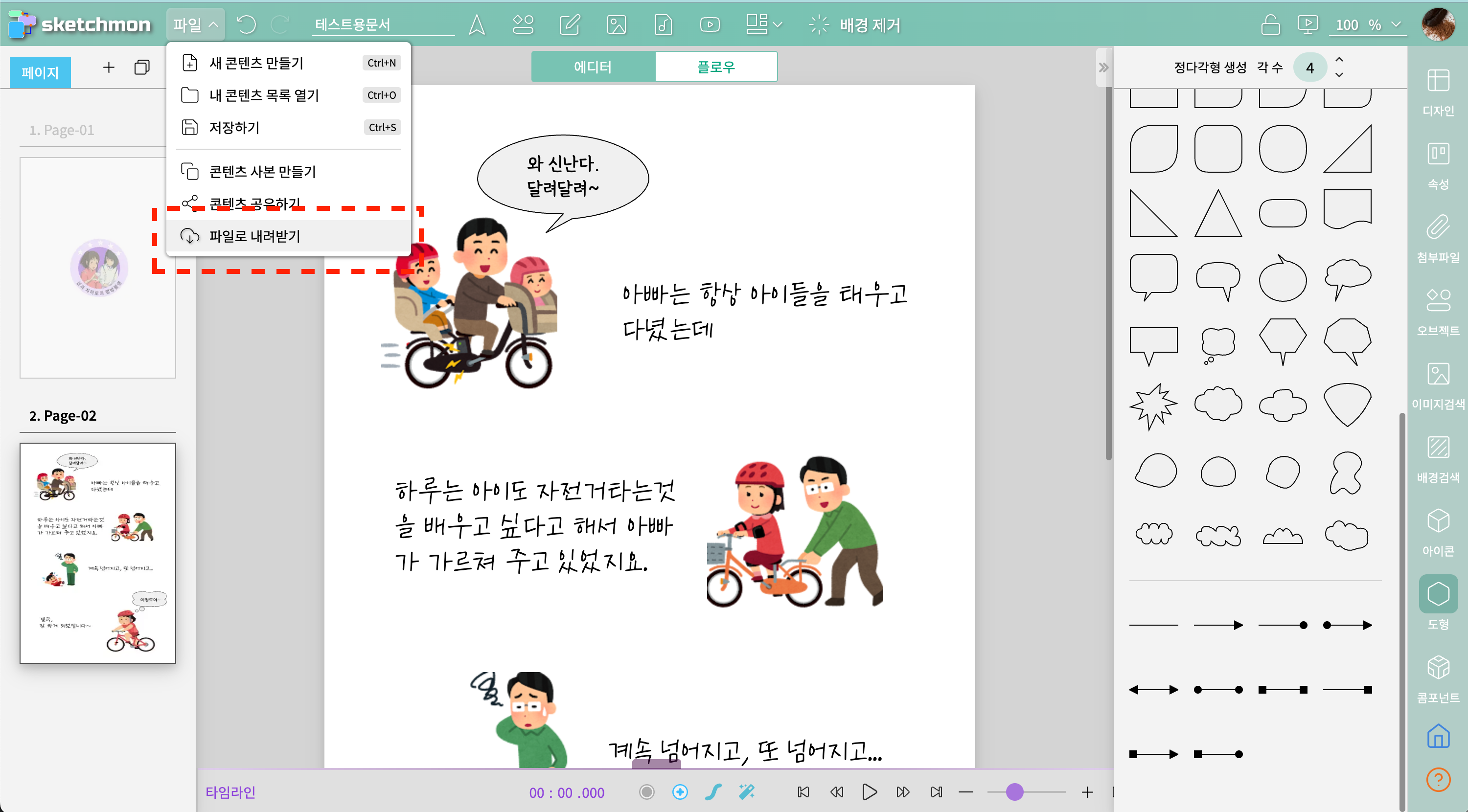This screenshot has height=812, width=1468.
Task: Select the text tool in top toolbar
Action: (x=477, y=24)
